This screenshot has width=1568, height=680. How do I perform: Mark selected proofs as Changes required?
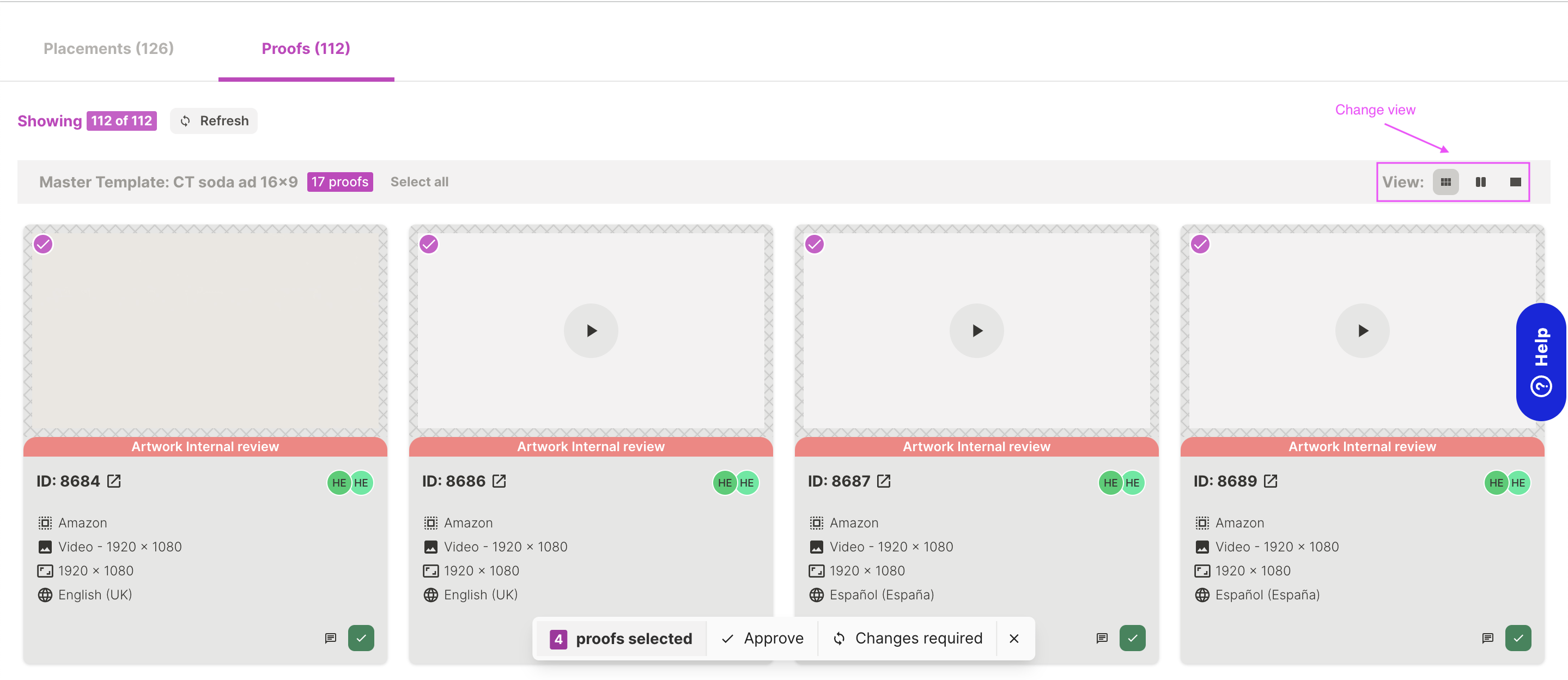click(x=908, y=639)
